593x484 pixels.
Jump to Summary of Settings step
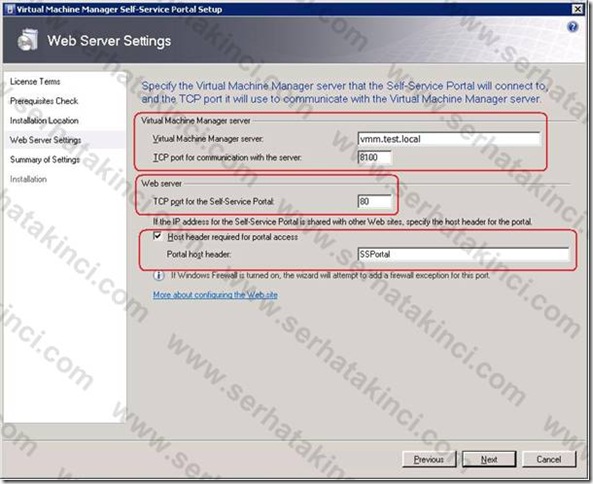[x=45, y=160]
